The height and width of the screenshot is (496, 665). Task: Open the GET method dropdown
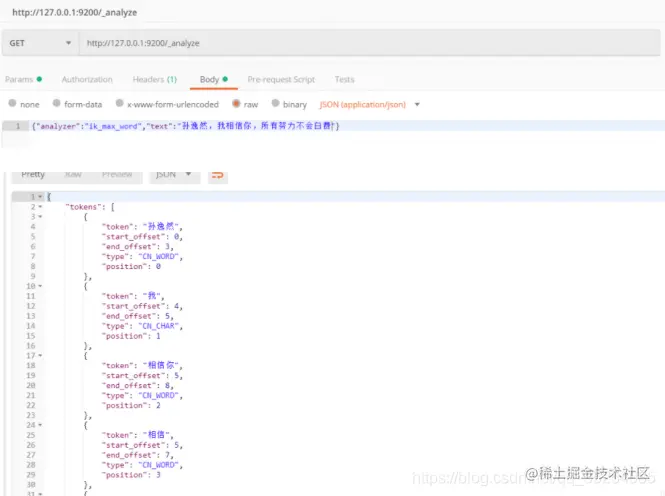(40, 43)
